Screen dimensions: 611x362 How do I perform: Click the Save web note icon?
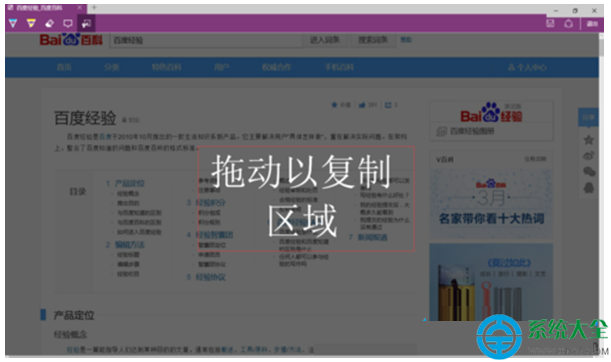[x=550, y=23]
